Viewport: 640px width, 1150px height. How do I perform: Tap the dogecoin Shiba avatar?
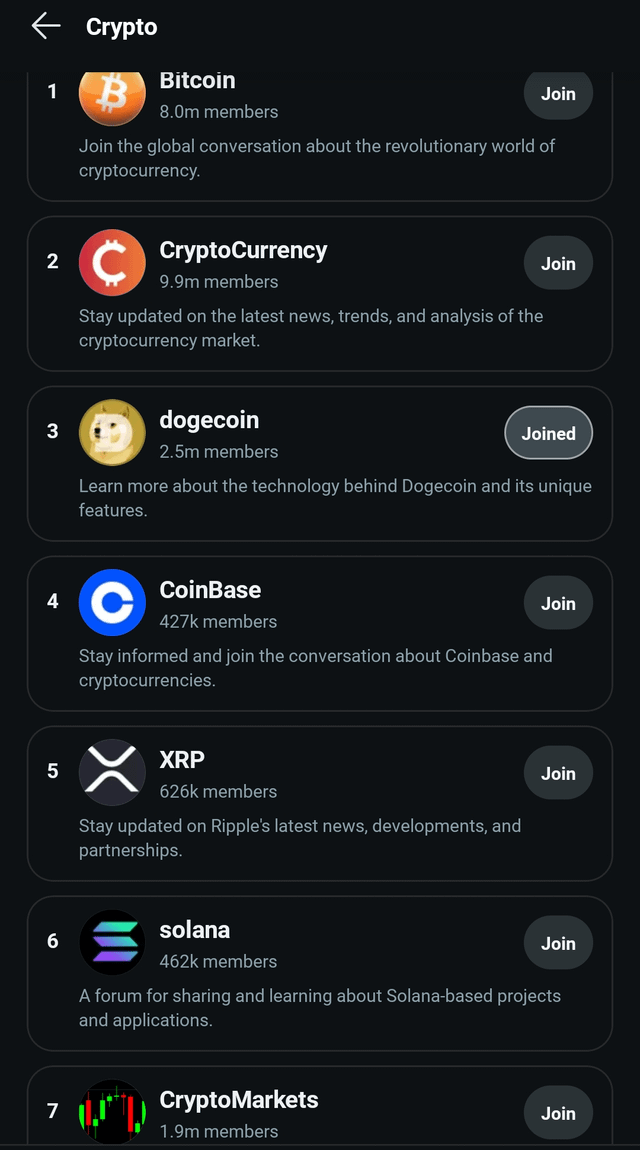112,433
